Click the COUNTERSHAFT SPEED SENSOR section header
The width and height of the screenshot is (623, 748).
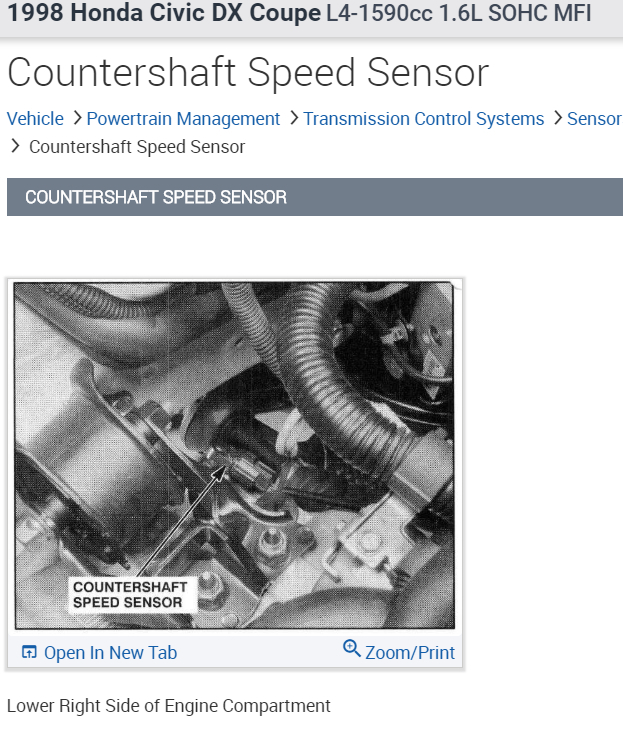[315, 197]
